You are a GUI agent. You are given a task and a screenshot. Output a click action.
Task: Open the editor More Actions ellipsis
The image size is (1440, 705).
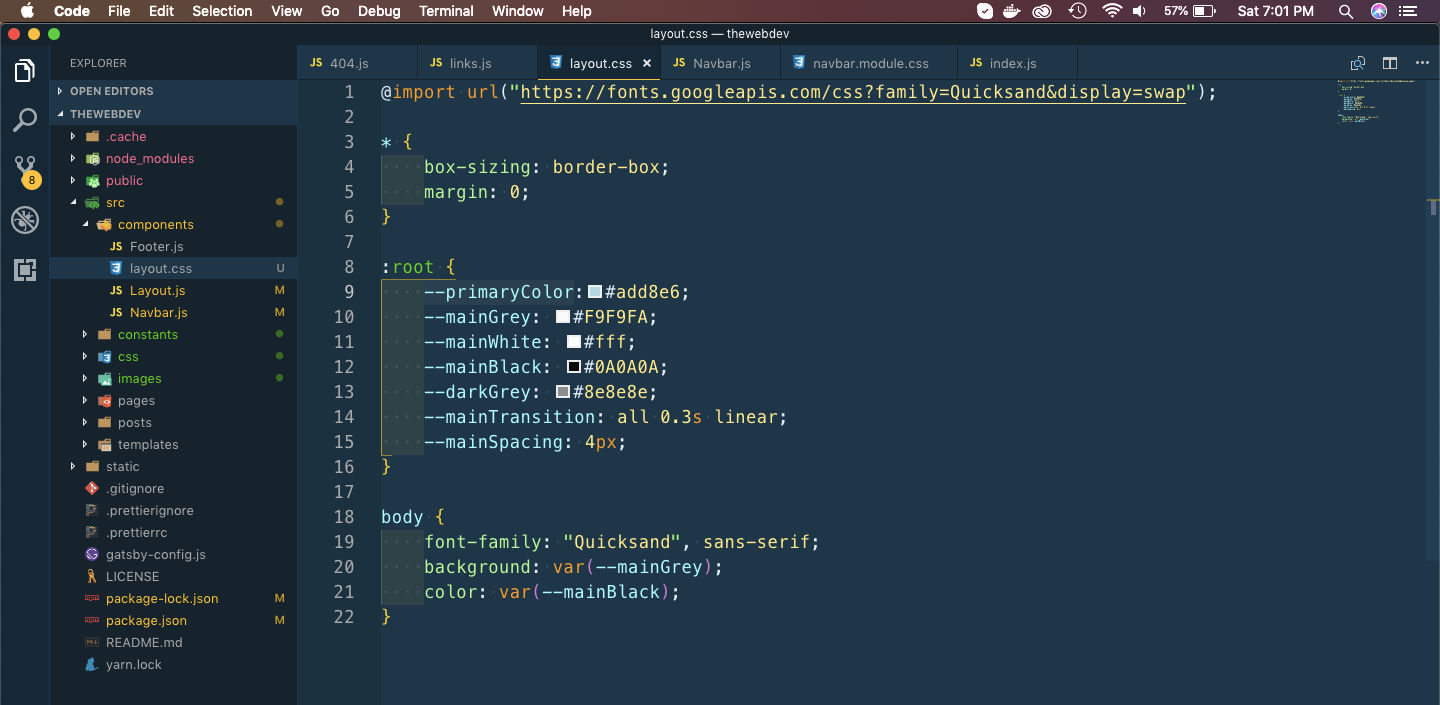[1422, 63]
